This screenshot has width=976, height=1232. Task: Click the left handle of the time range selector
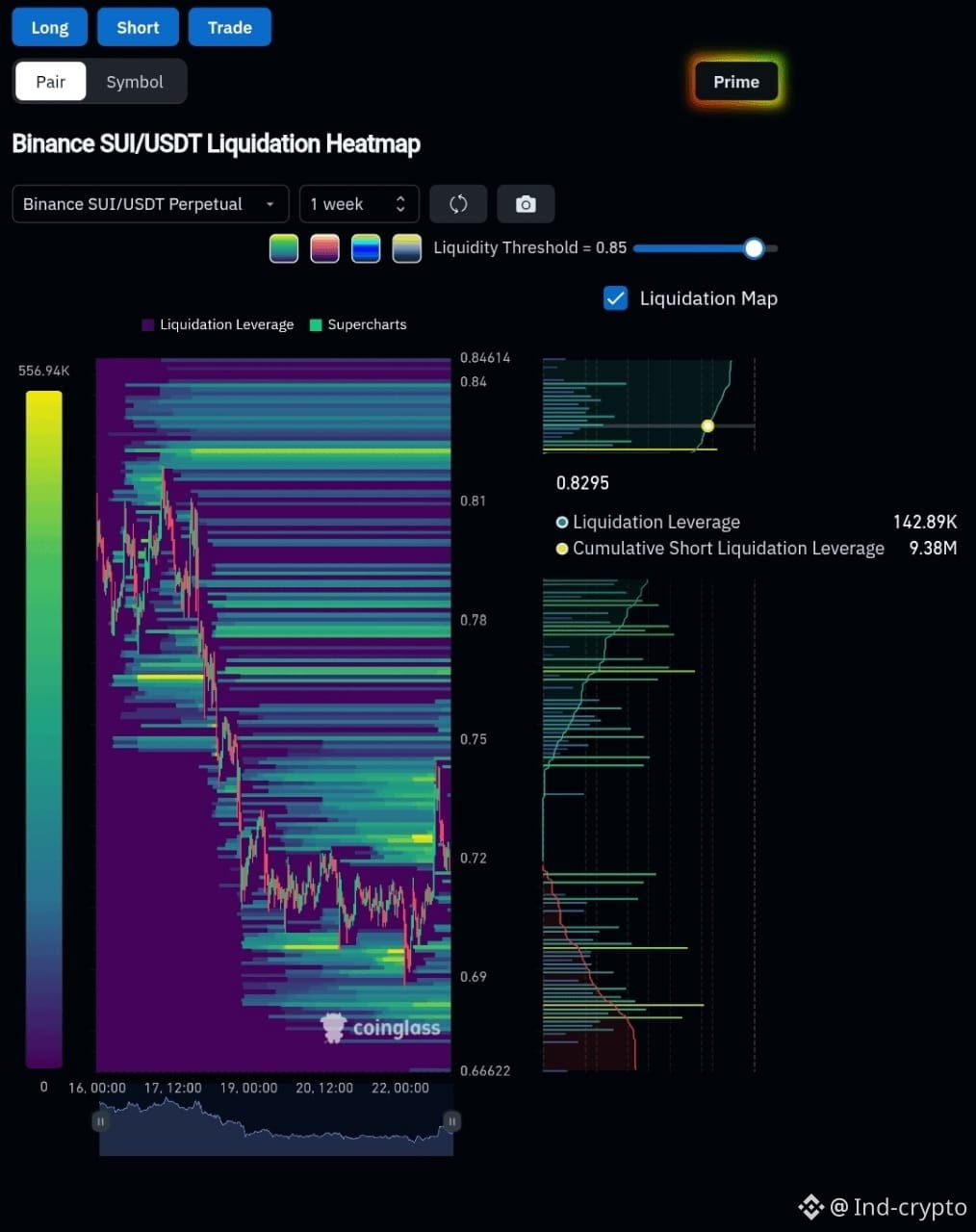tap(100, 1121)
